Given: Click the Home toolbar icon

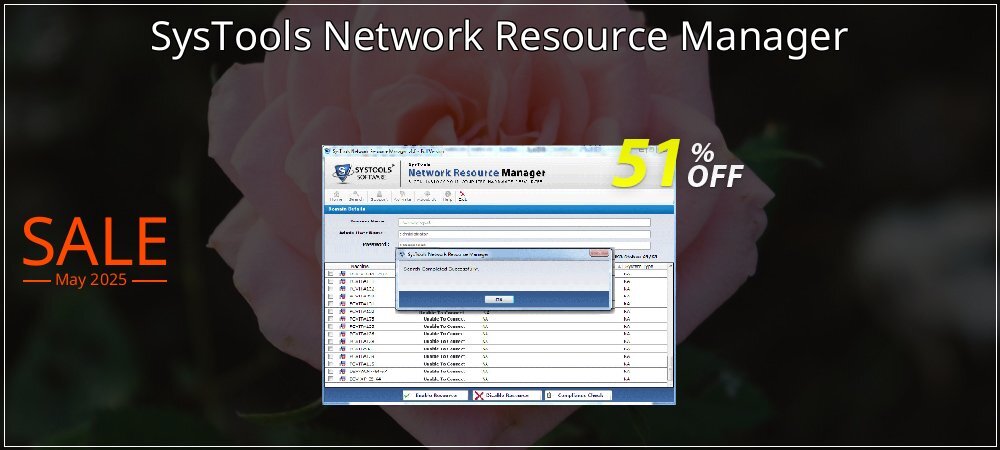Looking at the screenshot, I should pyautogui.click(x=336, y=196).
